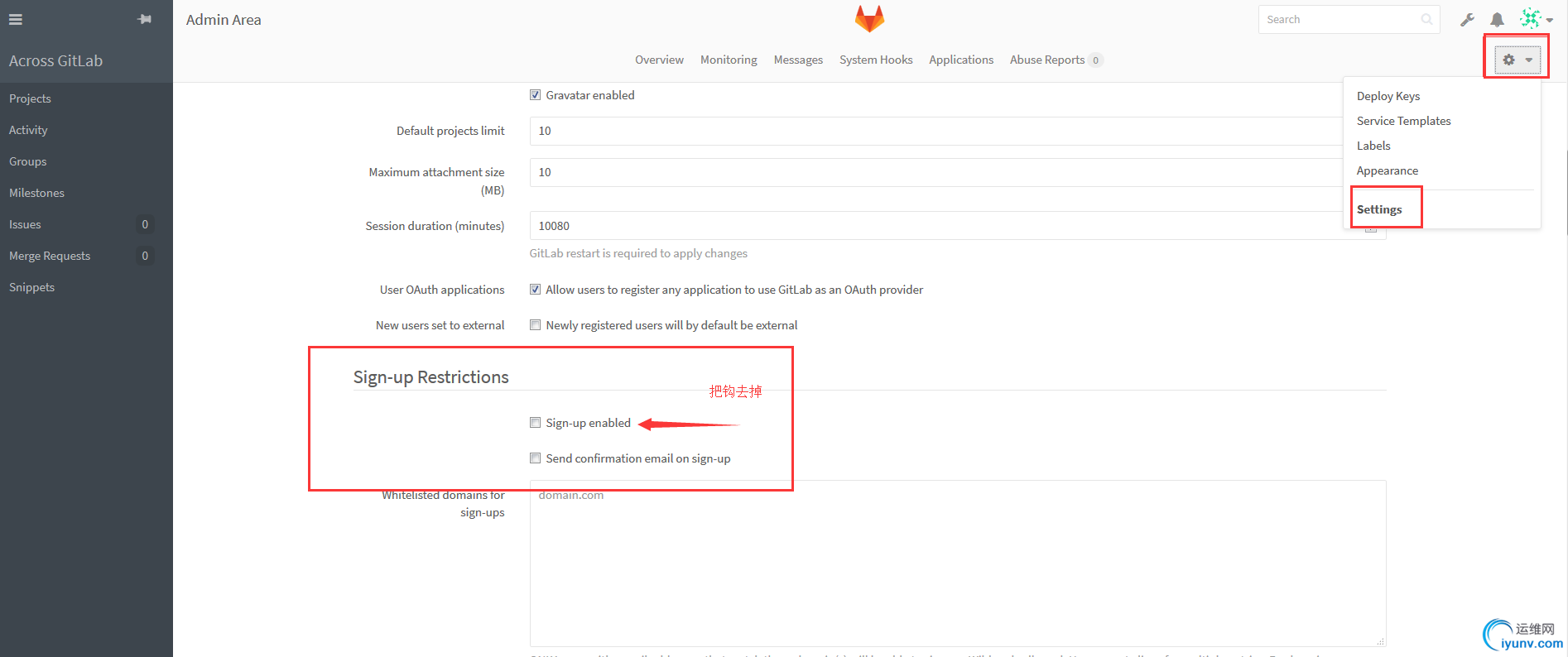Toggle the hamburger sidebar menu
Image resolution: width=1568 pixels, height=657 pixels.
[x=16, y=19]
